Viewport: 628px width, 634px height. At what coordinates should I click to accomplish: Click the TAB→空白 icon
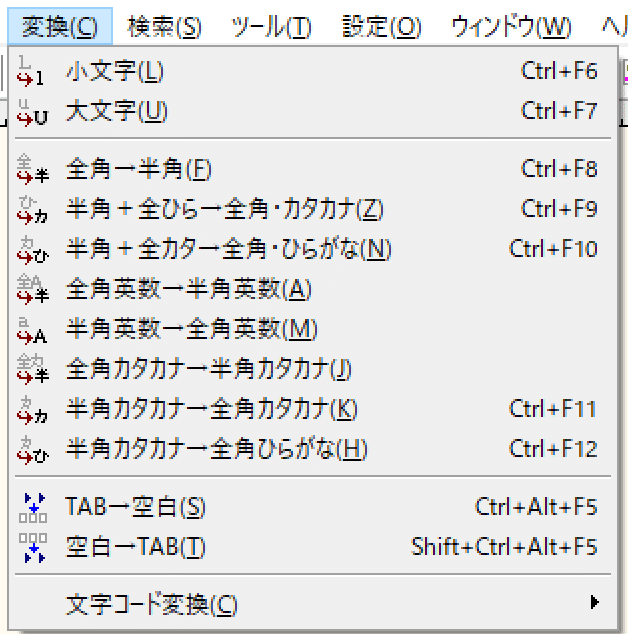click(x=33, y=508)
